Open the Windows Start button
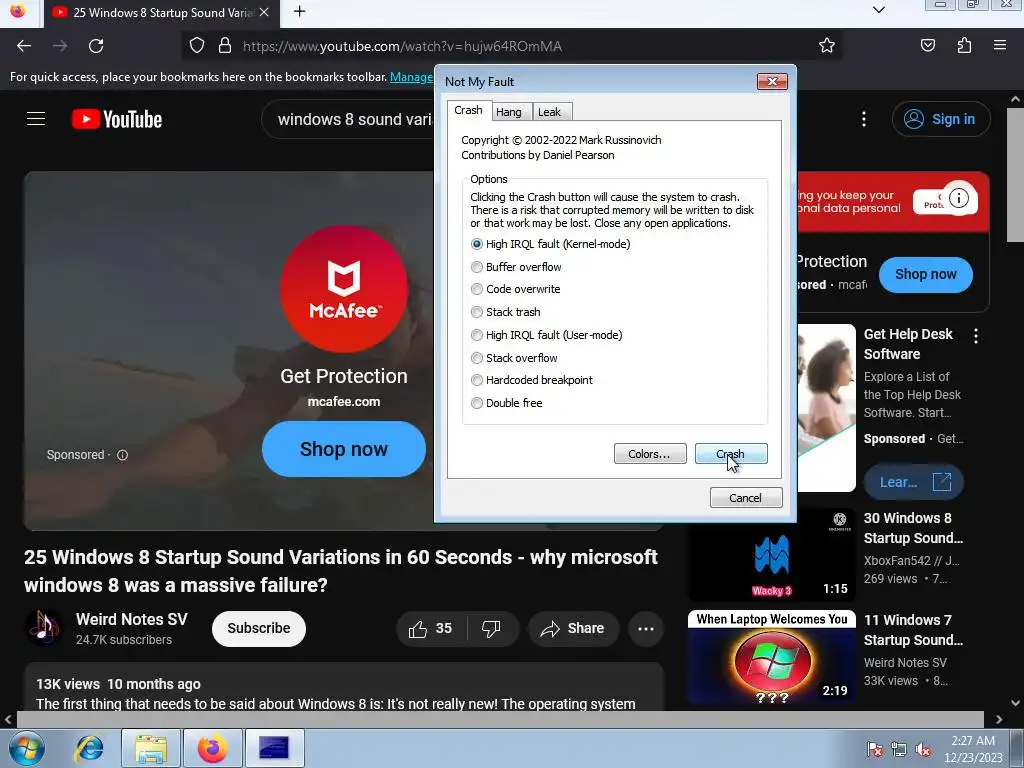This screenshot has height=768, width=1024. [26, 749]
